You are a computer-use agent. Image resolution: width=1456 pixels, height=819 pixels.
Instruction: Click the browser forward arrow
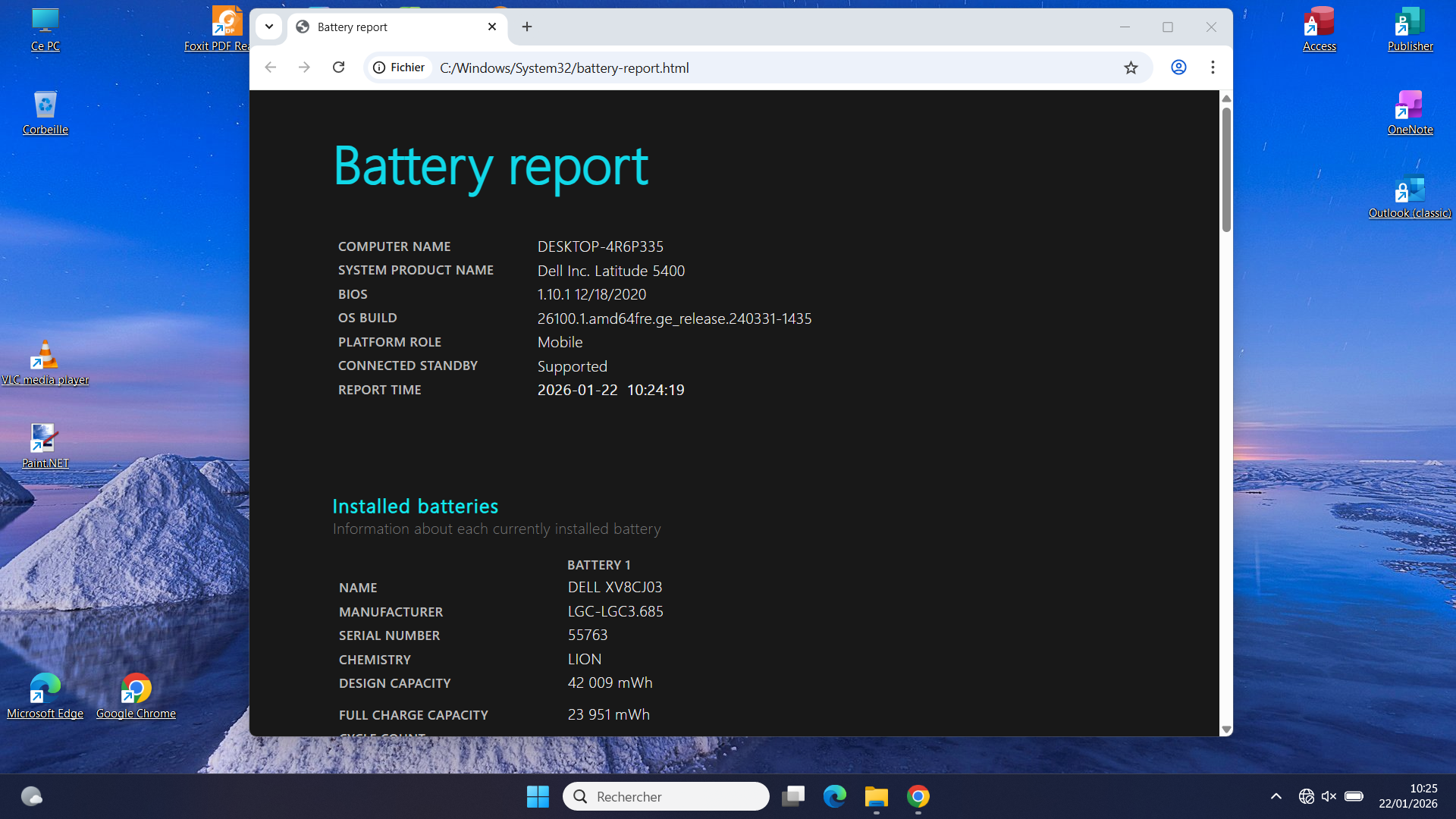(304, 67)
